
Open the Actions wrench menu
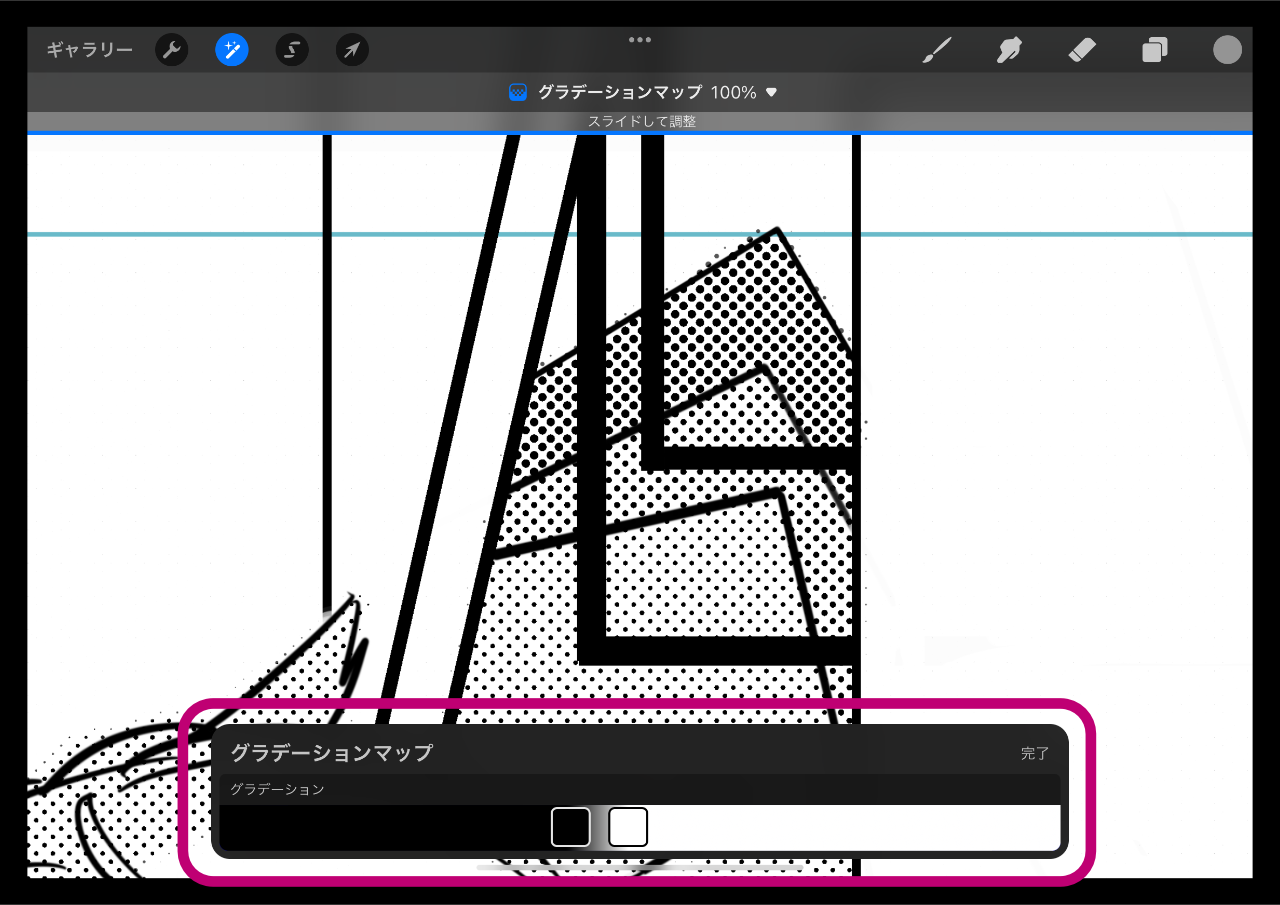coord(172,50)
